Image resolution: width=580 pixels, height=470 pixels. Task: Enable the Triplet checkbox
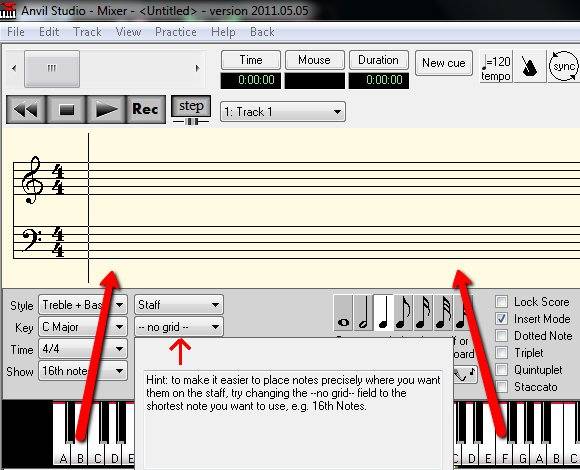[502, 353]
